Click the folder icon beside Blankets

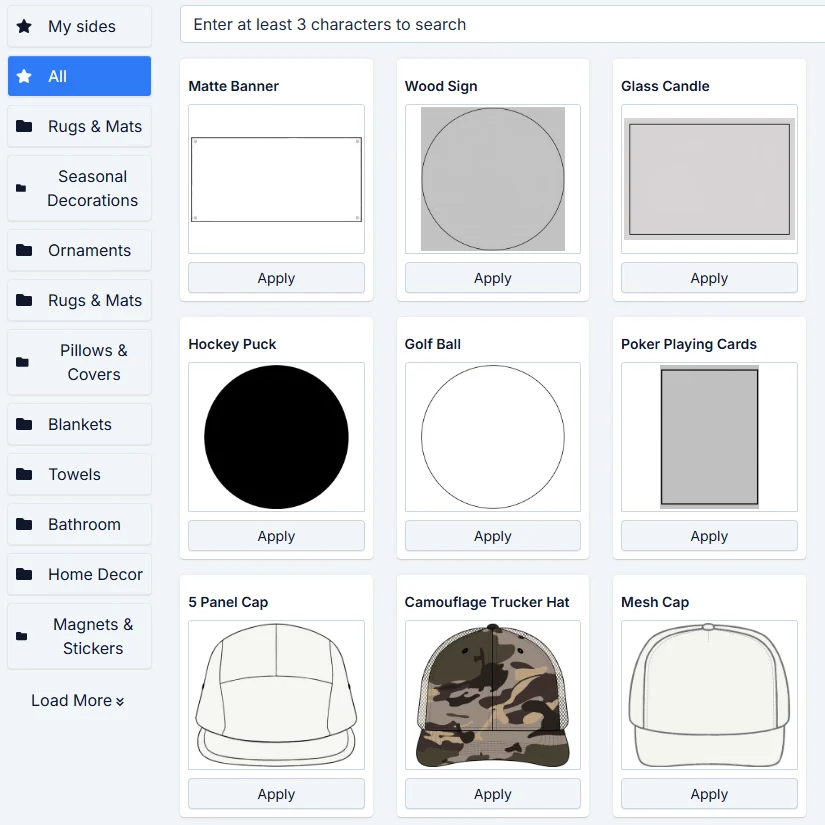tap(24, 424)
